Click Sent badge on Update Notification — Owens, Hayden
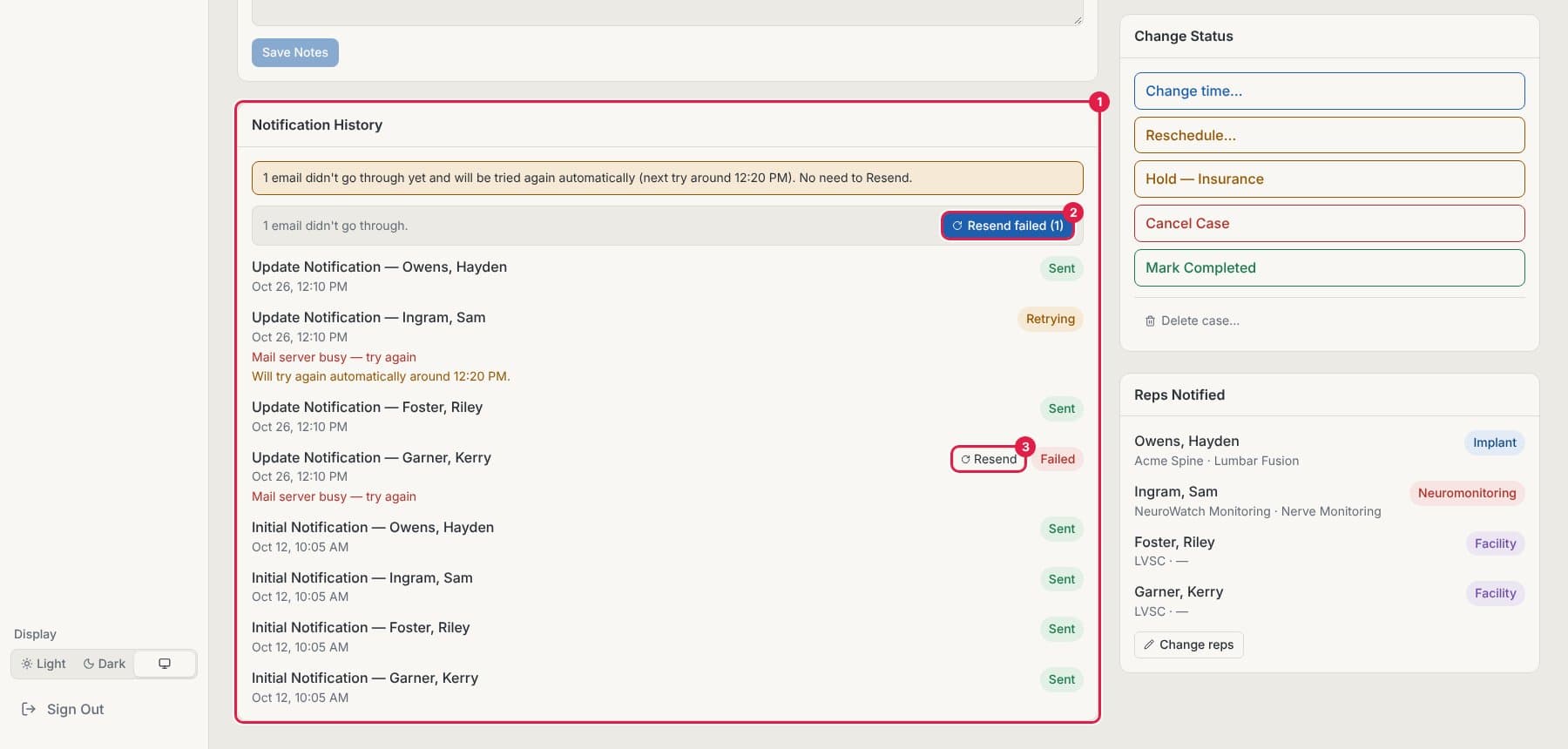This screenshot has height=749, width=1568. (x=1062, y=268)
